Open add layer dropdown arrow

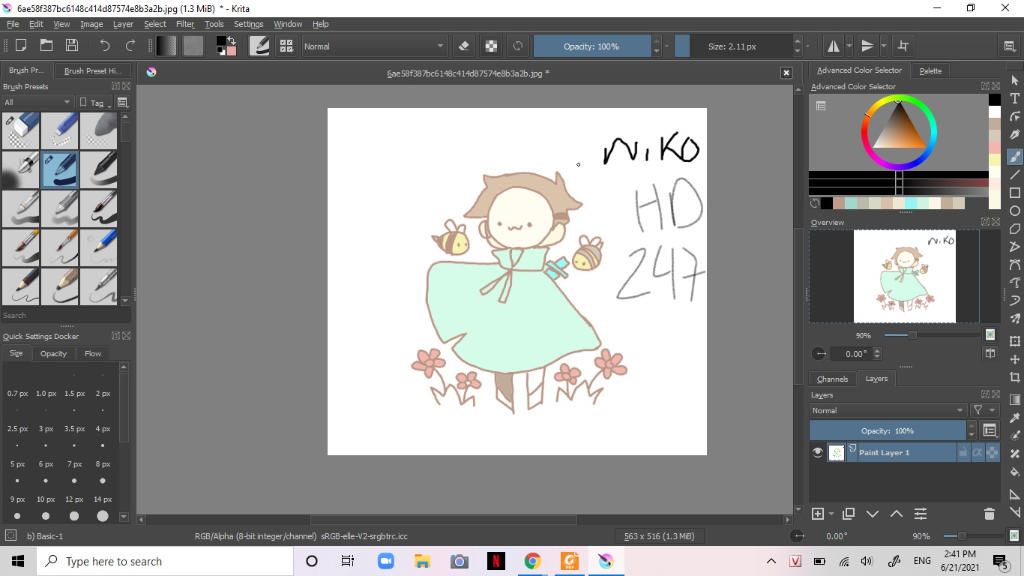pos(831,514)
